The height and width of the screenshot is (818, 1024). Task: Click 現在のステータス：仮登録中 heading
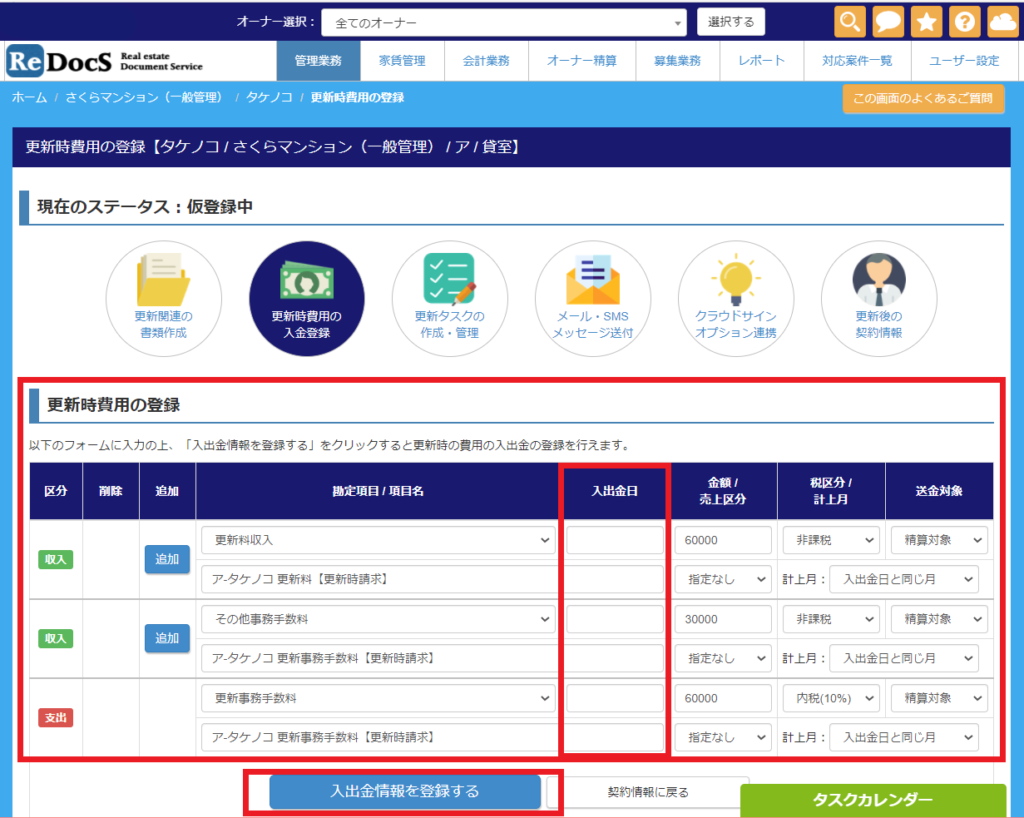(x=145, y=207)
